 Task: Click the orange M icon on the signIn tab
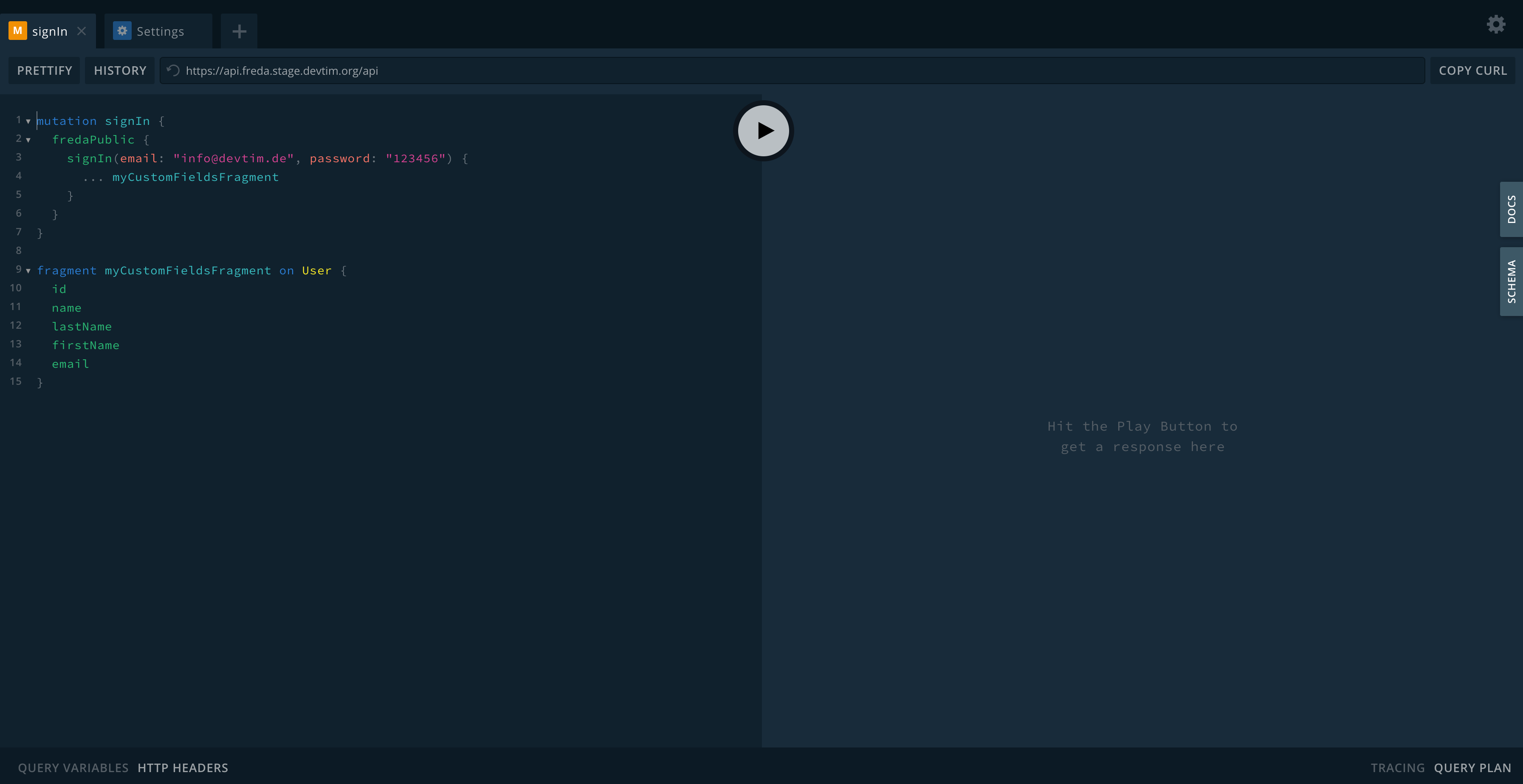pyautogui.click(x=18, y=31)
